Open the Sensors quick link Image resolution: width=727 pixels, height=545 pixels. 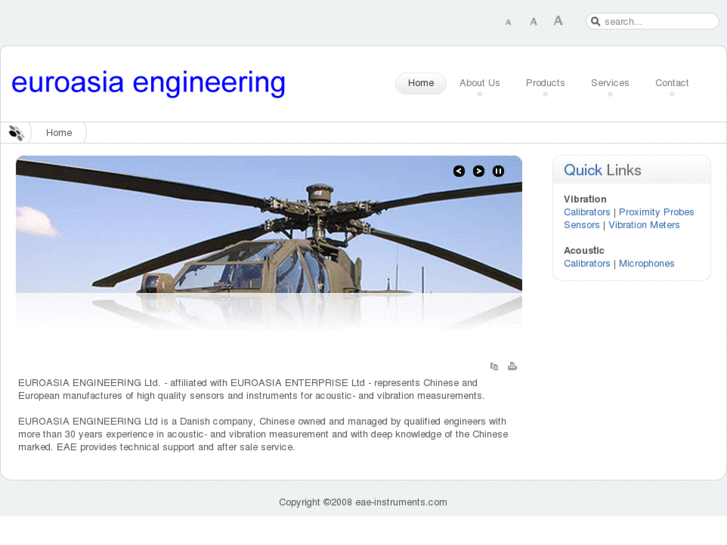click(x=581, y=225)
